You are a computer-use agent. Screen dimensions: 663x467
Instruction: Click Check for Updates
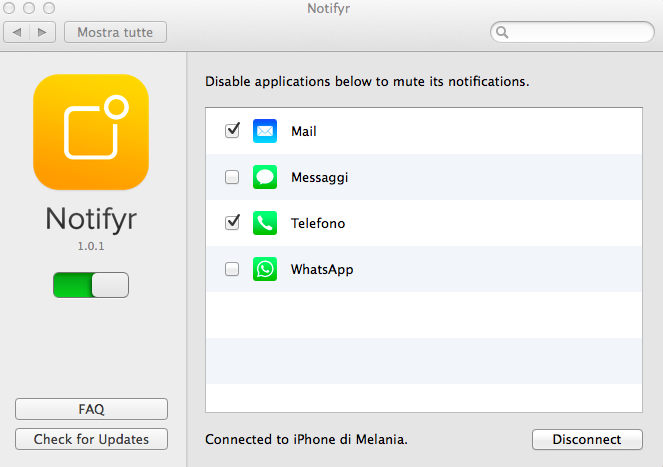pos(91,439)
